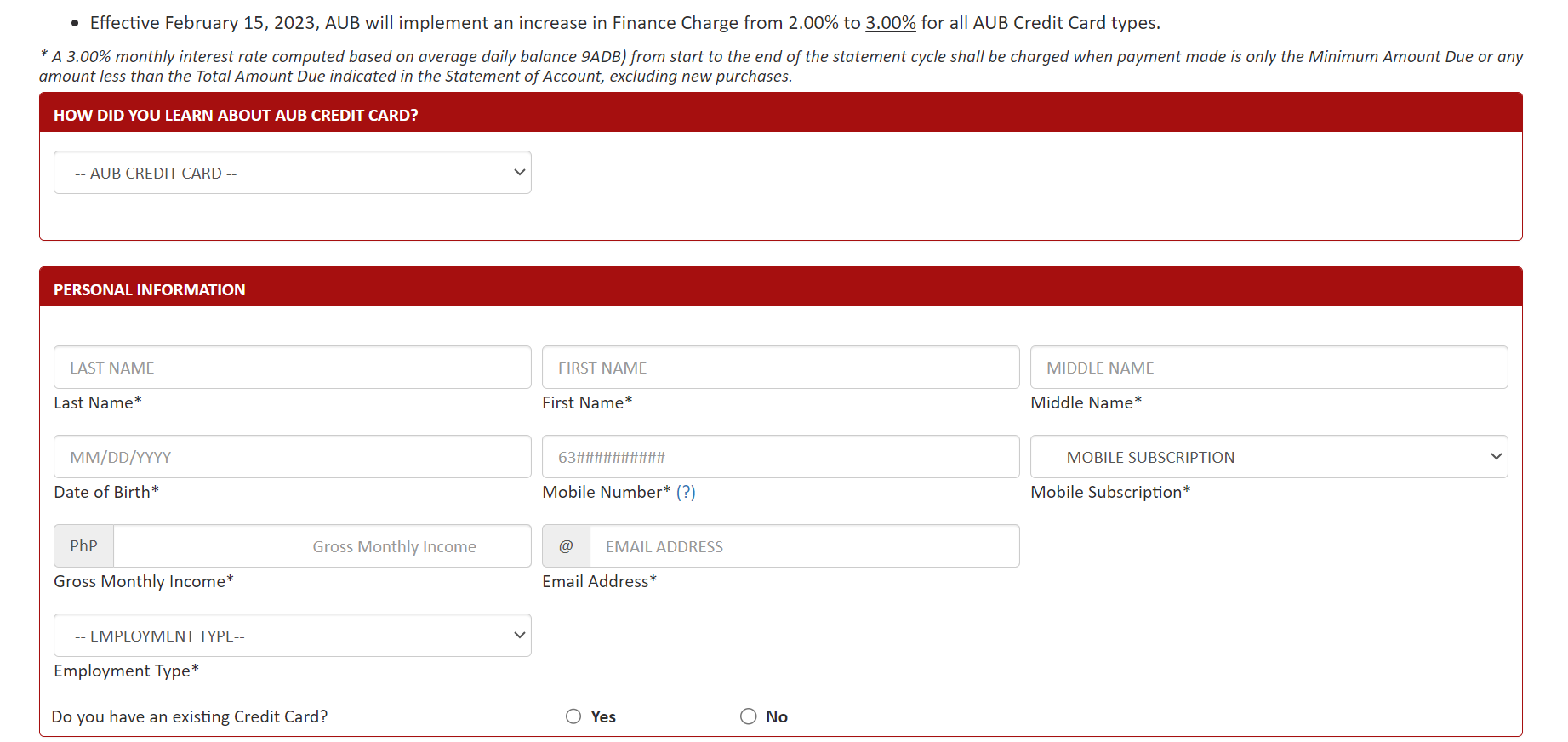The width and height of the screenshot is (1568, 742).
Task: Click the underlined 3.00% finance charge text
Action: (x=890, y=23)
